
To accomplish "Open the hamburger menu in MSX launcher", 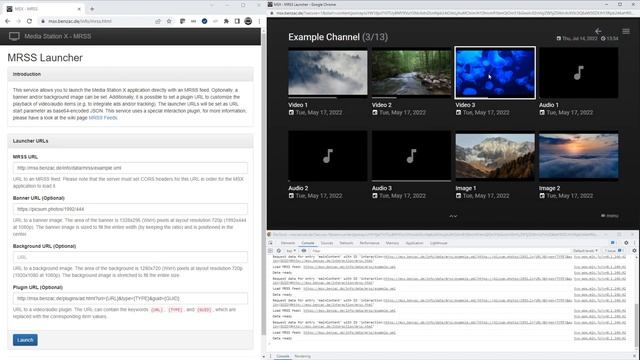I will [626, 31].
